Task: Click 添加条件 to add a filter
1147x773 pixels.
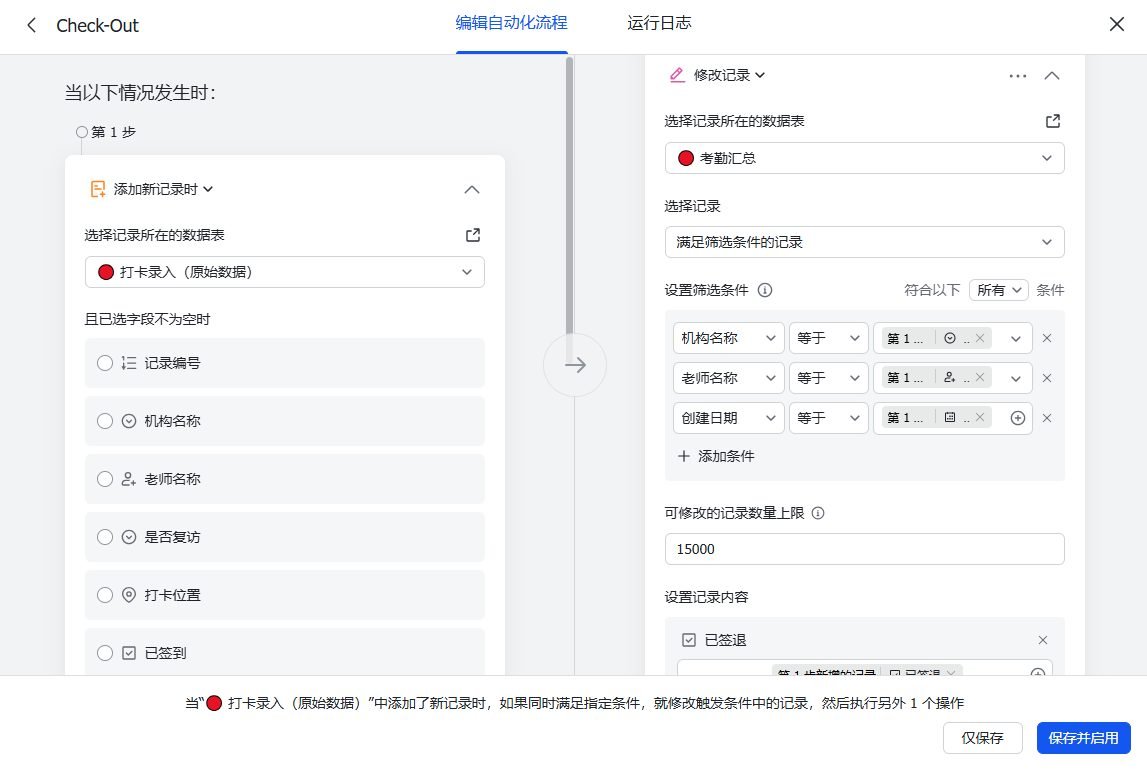Action: (716, 456)
